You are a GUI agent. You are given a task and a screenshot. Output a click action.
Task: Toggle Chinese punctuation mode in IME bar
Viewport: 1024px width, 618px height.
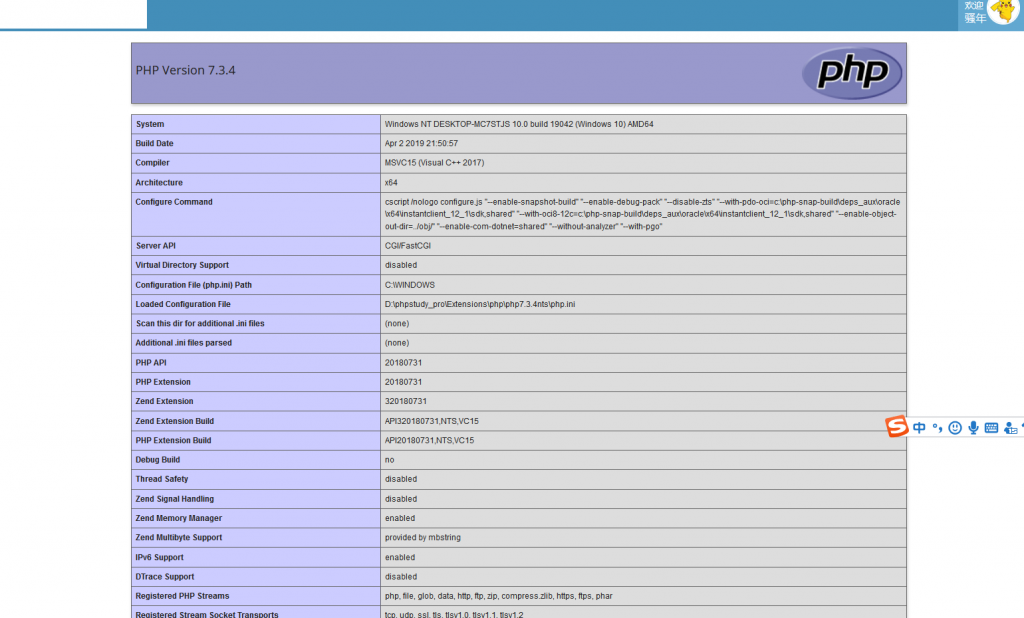[x=937, y=428]
